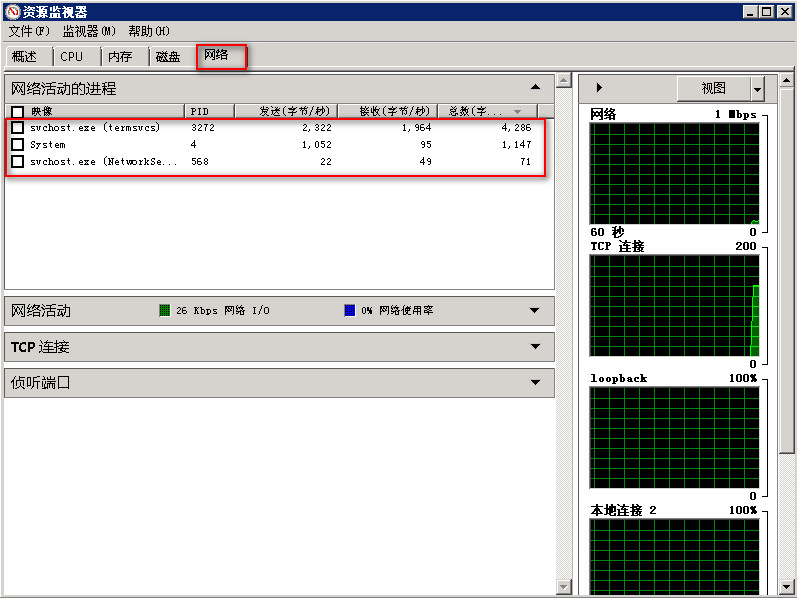
Task: Click the sort arrow in total bytes column
Action: 517,111
